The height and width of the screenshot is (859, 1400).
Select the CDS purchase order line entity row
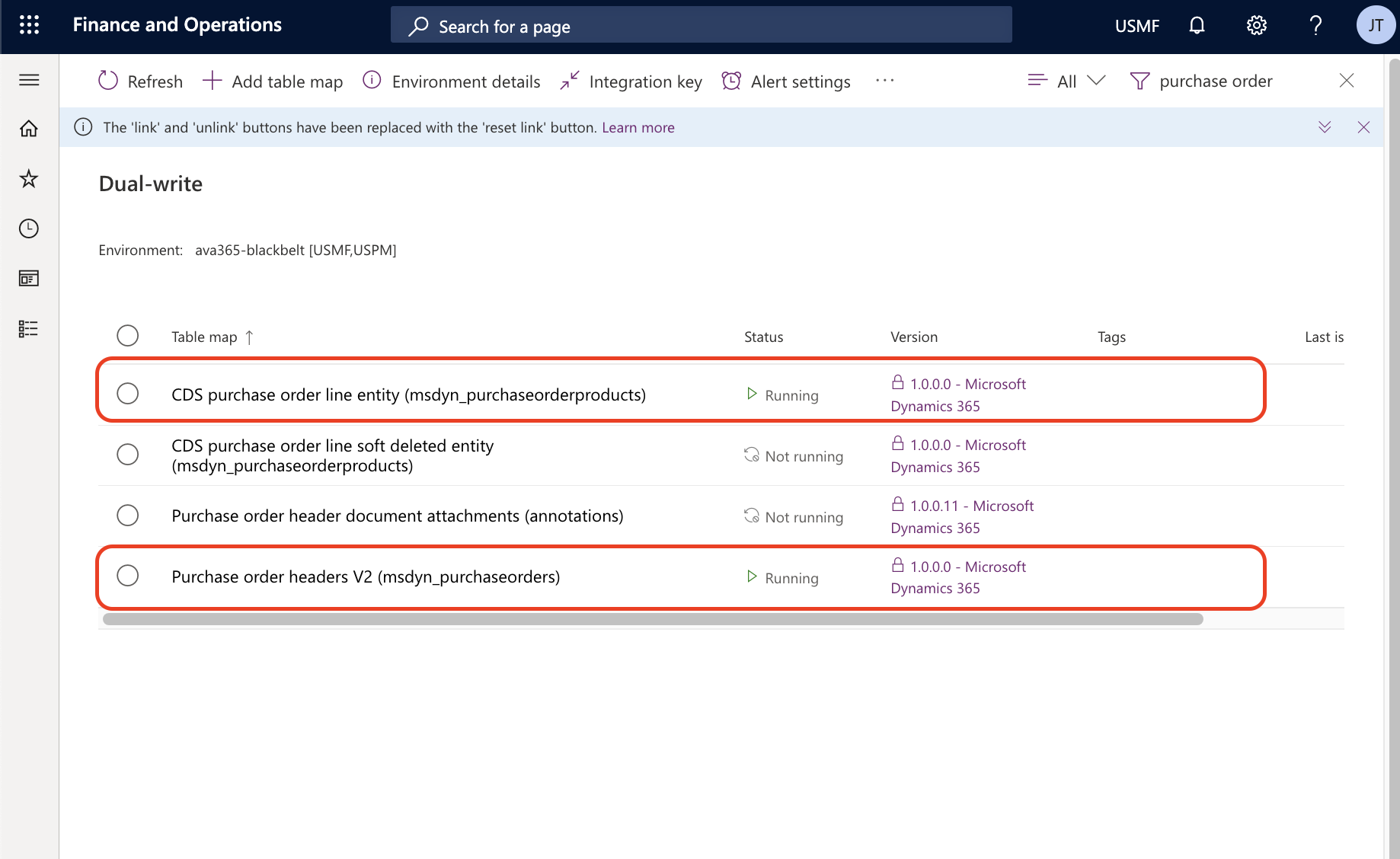128,394
